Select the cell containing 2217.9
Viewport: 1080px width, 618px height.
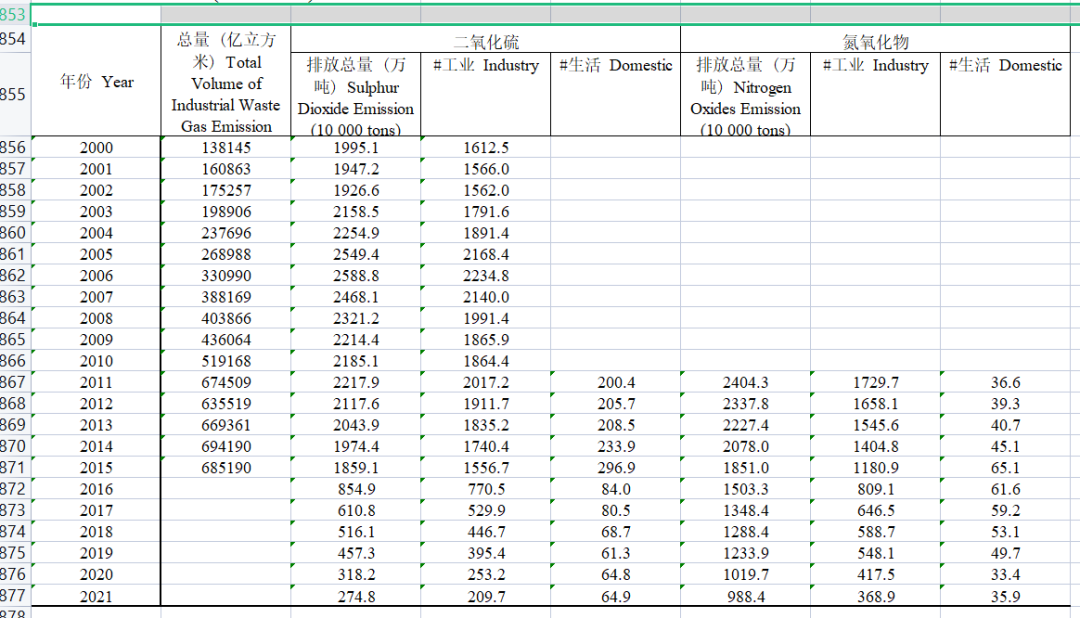[x=355, y=382]
